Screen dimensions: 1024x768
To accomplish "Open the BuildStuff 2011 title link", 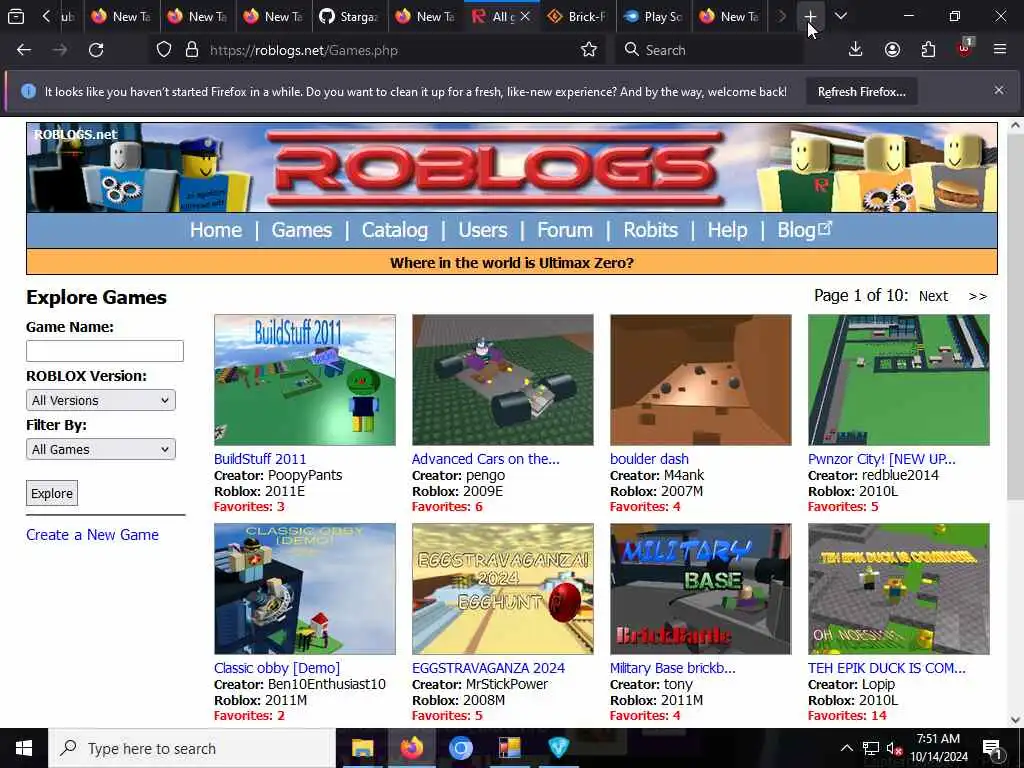I will tap(260, 458).
